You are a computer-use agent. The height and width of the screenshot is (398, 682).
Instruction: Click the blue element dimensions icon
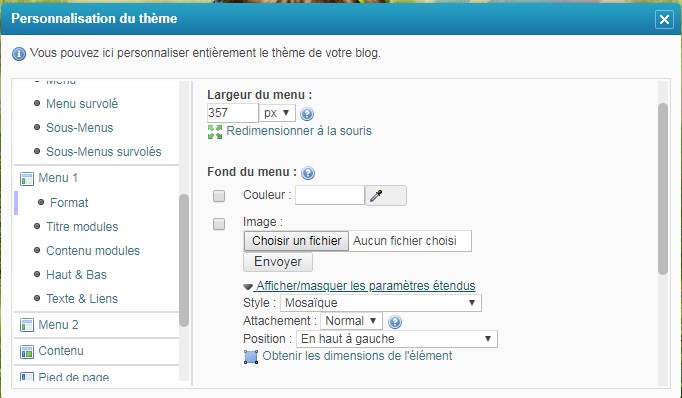point(251,357)
